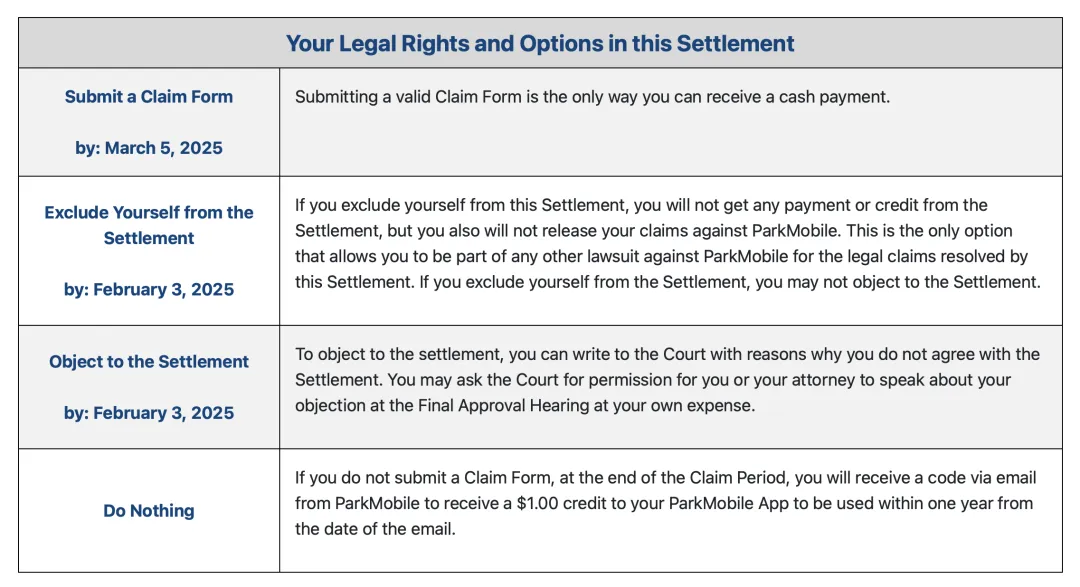1080x587 pixels.
Task: Select the "Do Nothing" option heading
Action: click(149, 511)
